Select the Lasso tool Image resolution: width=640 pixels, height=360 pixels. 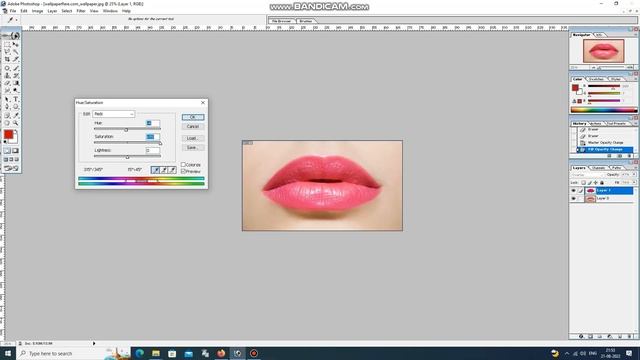tap(7, 52)
